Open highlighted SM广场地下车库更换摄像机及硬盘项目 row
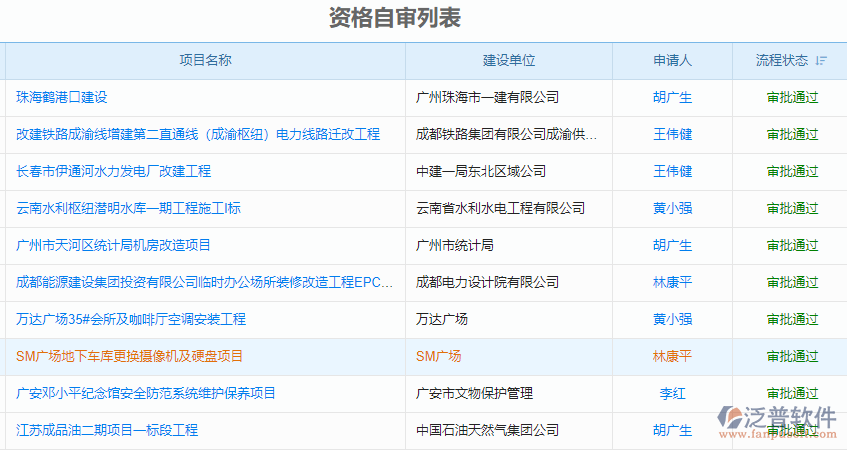Viewport: 847px width, 450px height. (130, 356)
